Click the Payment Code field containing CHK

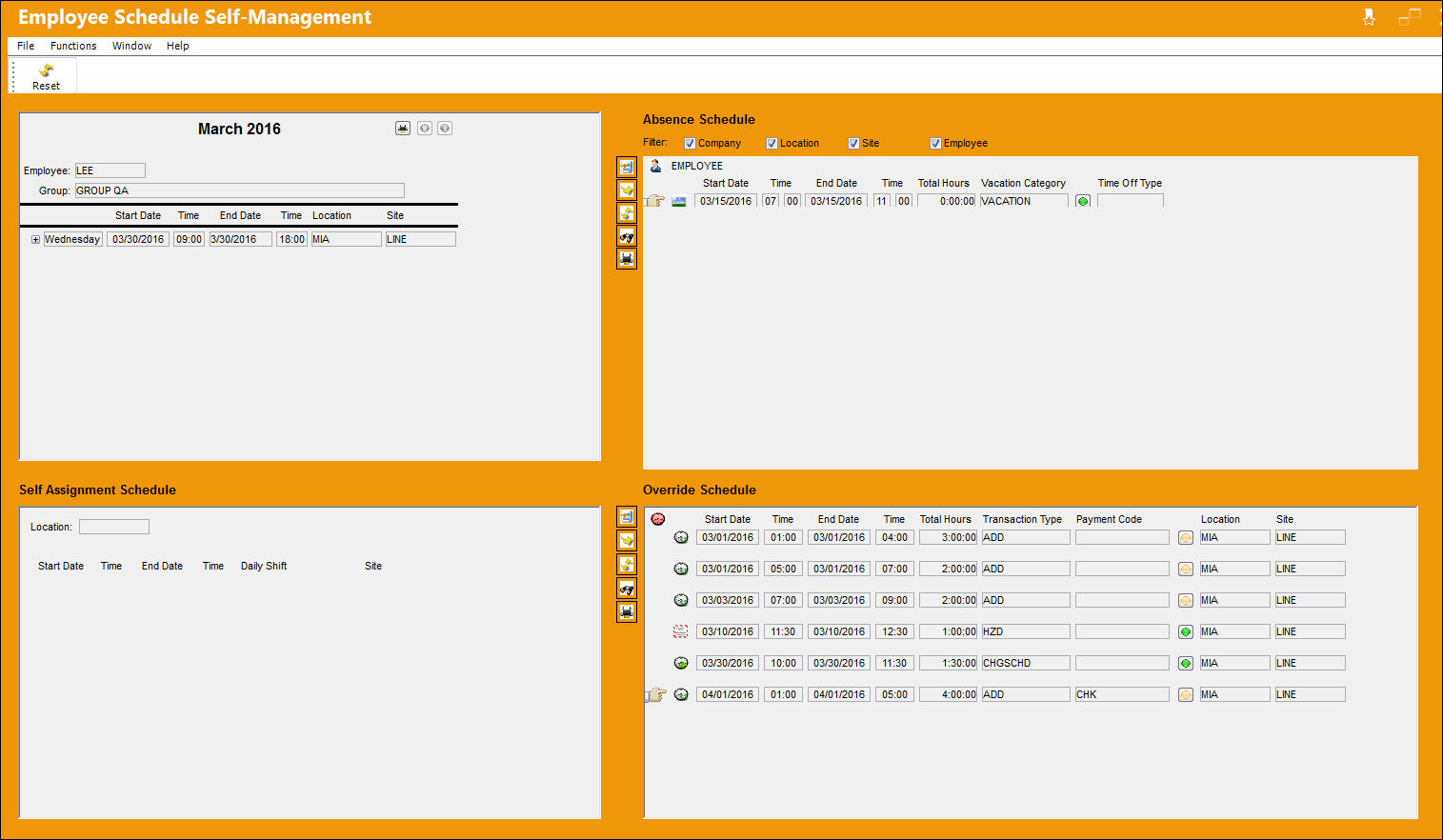click(x=1122, y=694)
